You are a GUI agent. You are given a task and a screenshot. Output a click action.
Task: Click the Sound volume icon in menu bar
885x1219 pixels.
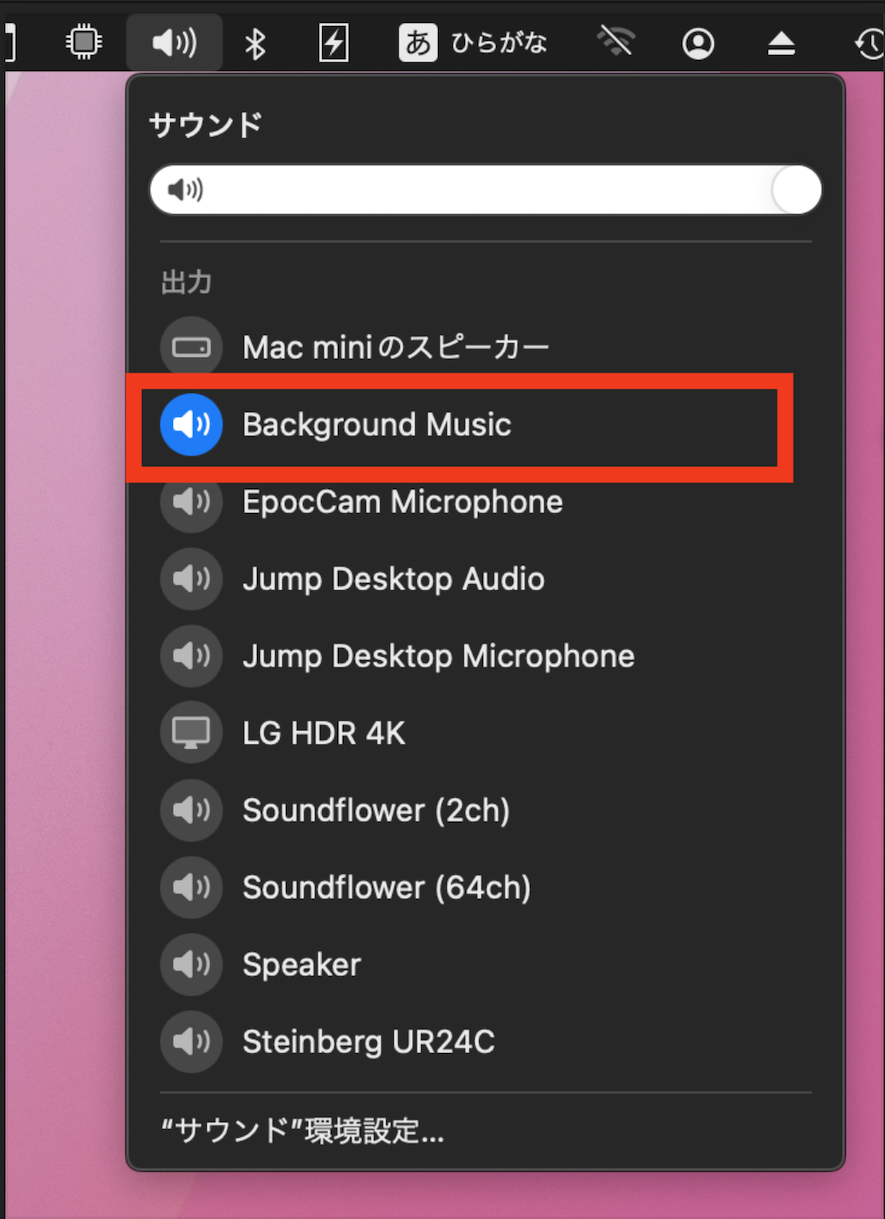(174, 43)
